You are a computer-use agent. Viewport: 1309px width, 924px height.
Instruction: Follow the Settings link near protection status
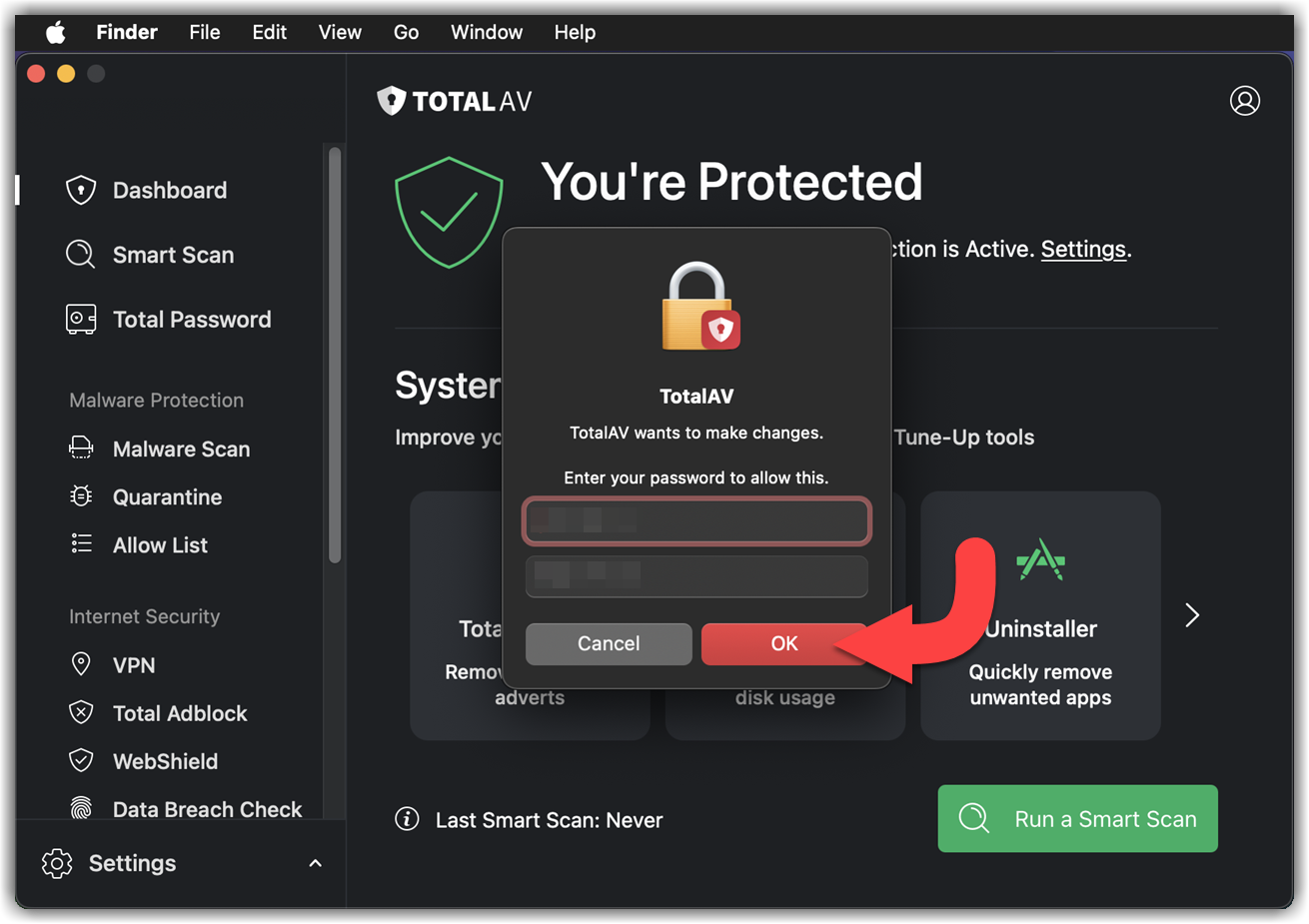point(1083,249)
